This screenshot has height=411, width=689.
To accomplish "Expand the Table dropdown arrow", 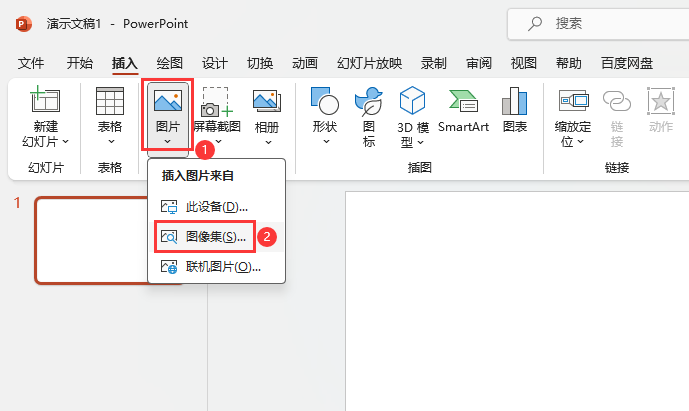I will [111, 142].
